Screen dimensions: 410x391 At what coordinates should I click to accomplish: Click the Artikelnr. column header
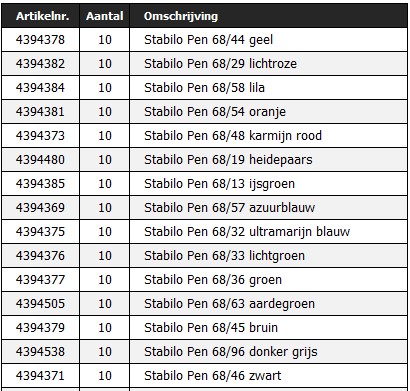42,16
